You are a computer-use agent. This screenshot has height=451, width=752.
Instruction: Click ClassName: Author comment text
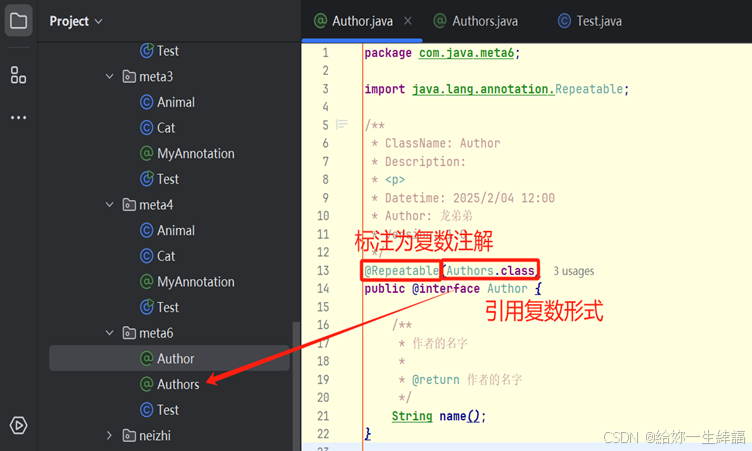(x=442, y=143)
